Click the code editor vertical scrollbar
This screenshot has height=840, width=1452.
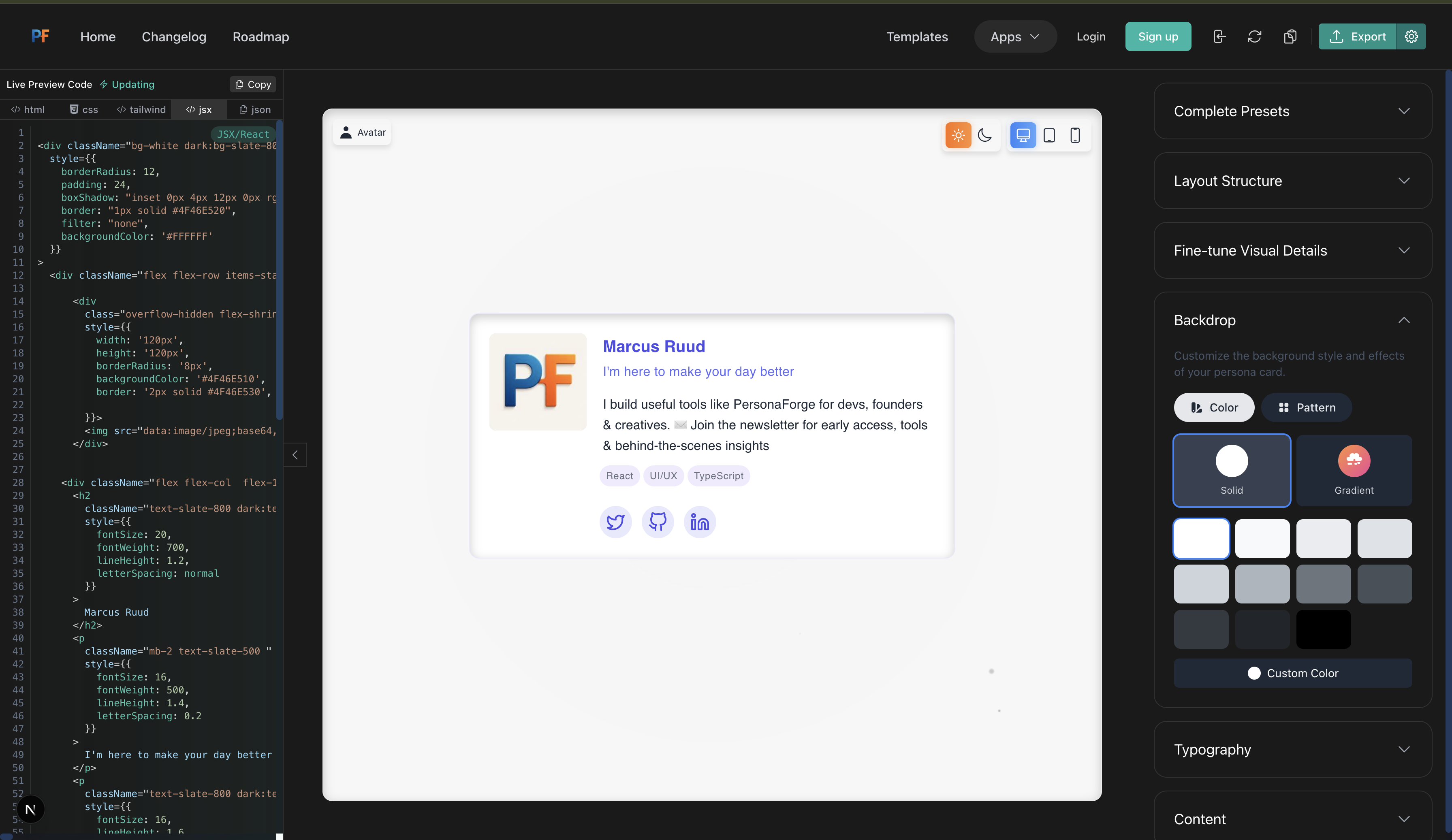point(280,271)
